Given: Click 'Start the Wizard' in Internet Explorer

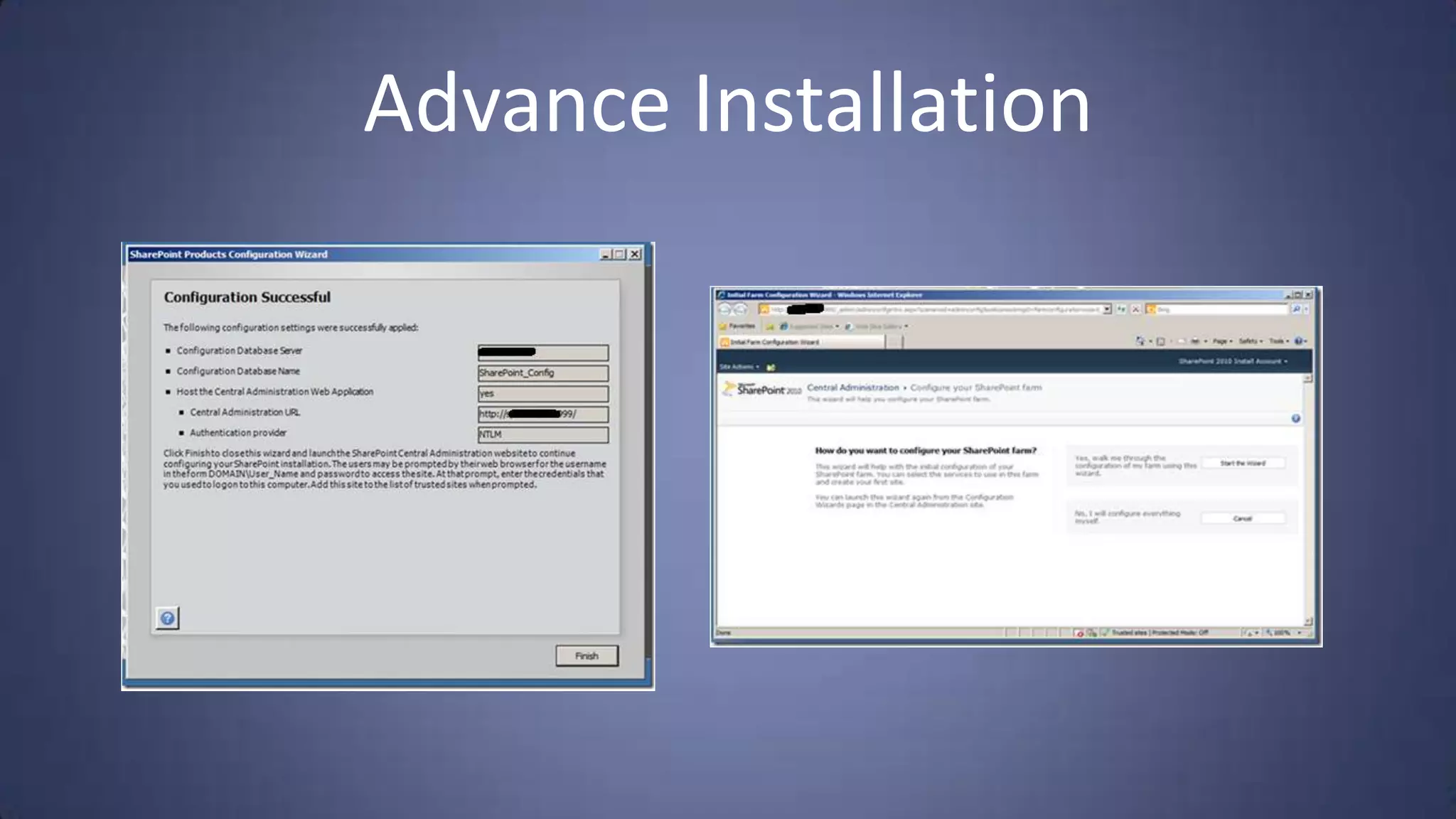Looking at the screenshot, I should [x=1243, y=464].
